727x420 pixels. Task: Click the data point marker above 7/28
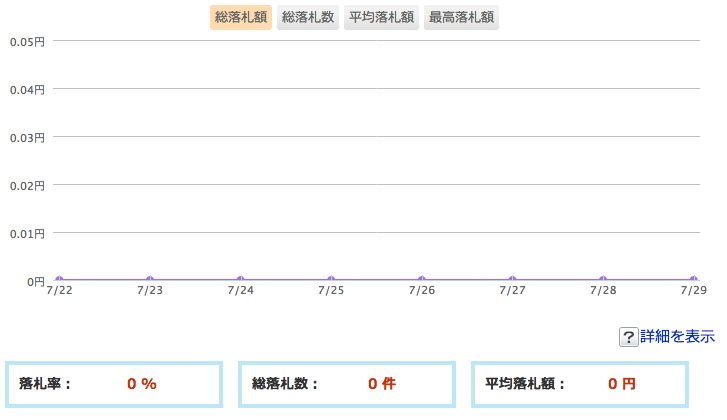[x=603, y=280]
